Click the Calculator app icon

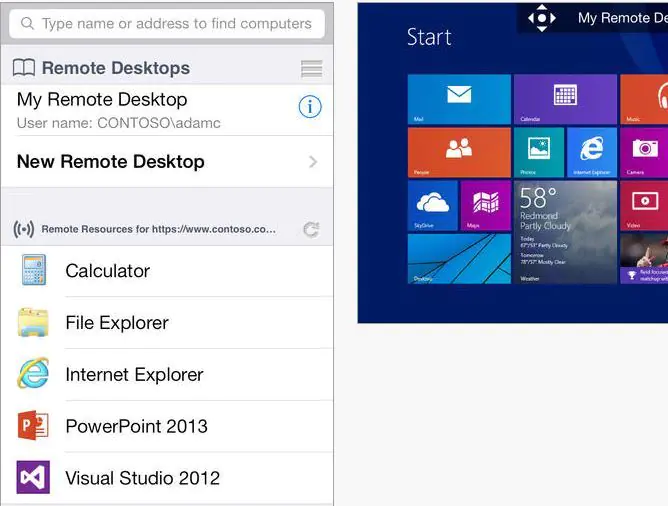coord(34,270)
